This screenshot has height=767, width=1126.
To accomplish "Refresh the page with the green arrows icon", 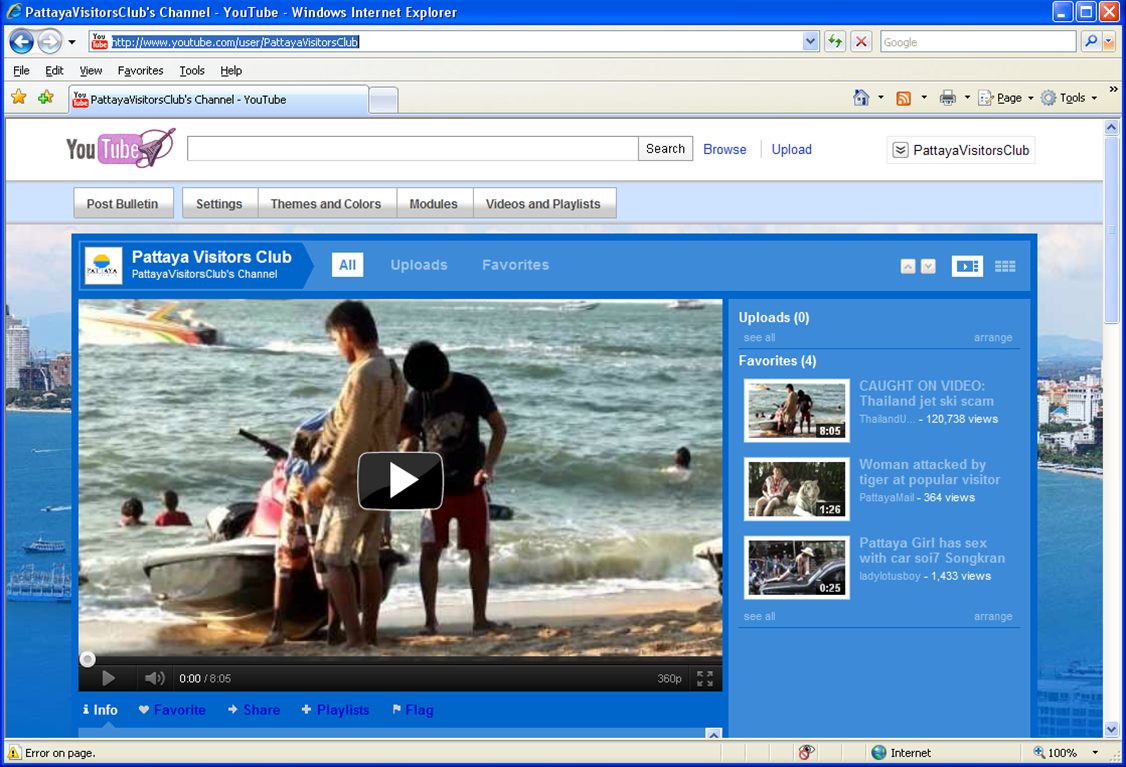I will coord(834,42).
